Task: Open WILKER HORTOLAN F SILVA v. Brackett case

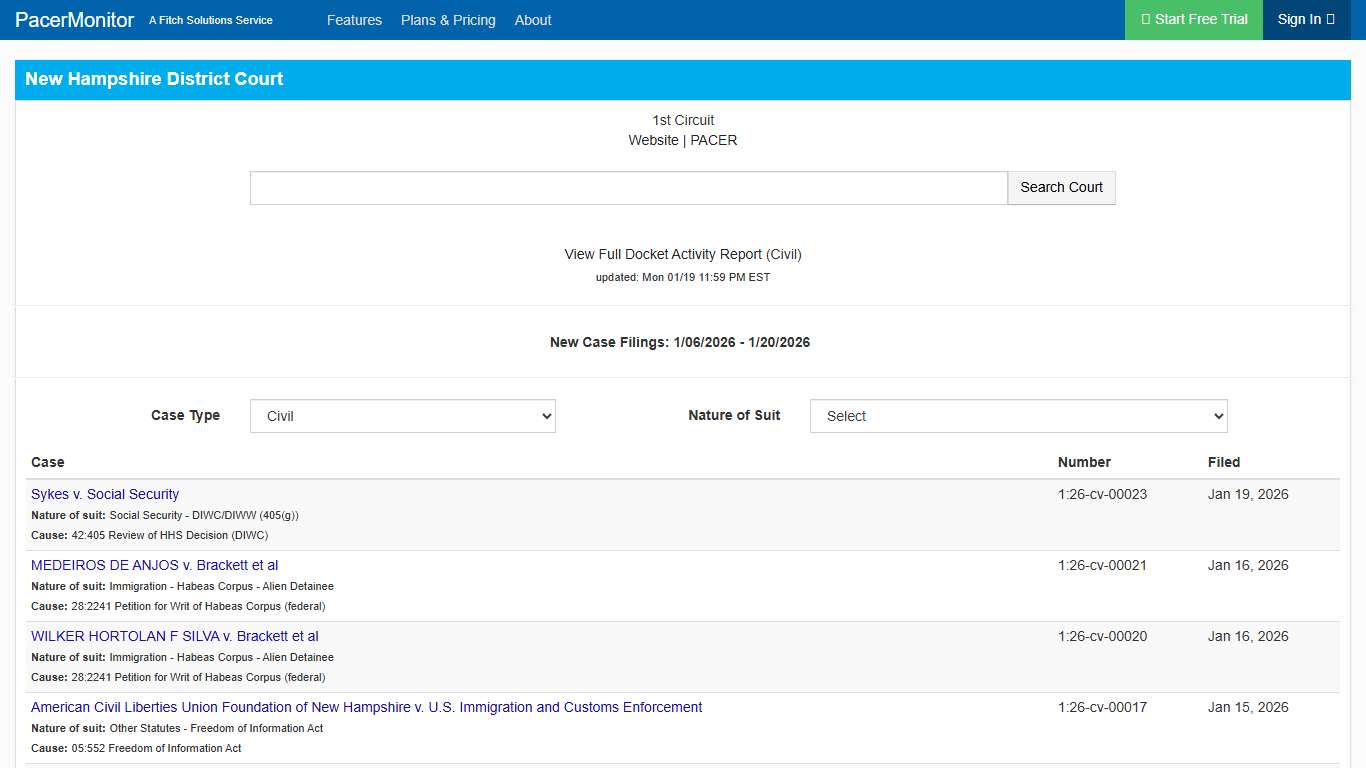Action: click(x=174, y=636)
